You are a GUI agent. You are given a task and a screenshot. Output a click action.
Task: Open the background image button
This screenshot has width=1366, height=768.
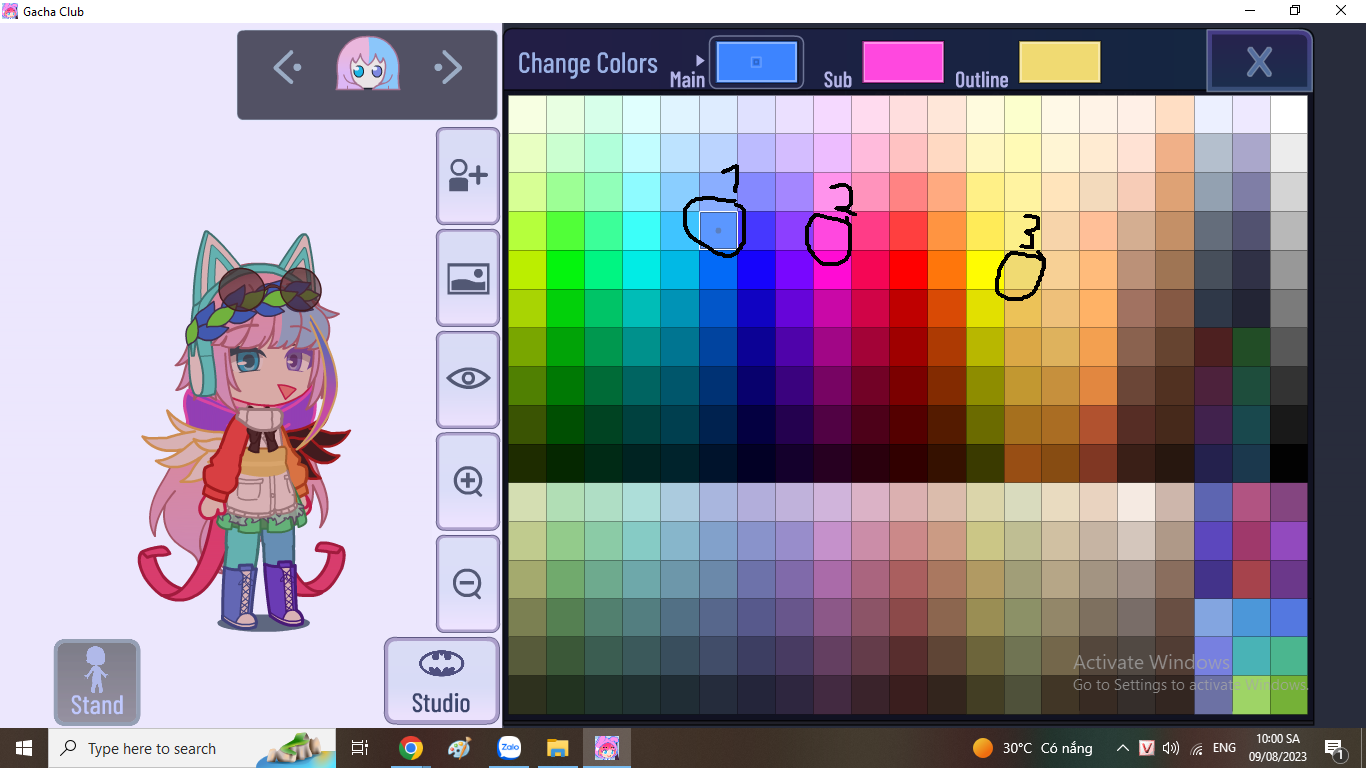click(x=467, y=278)
